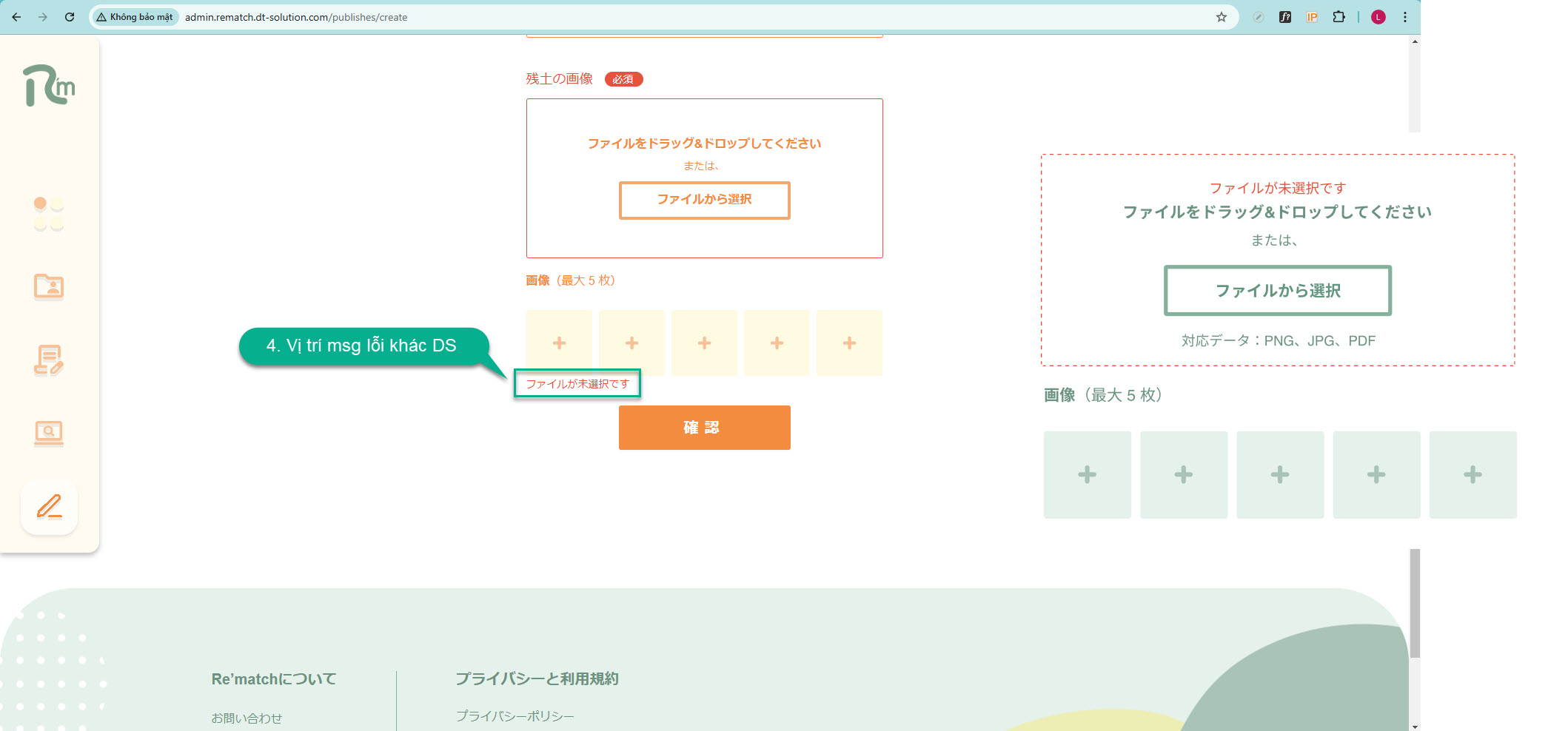Click the browser address bar URL

point(296,17)
